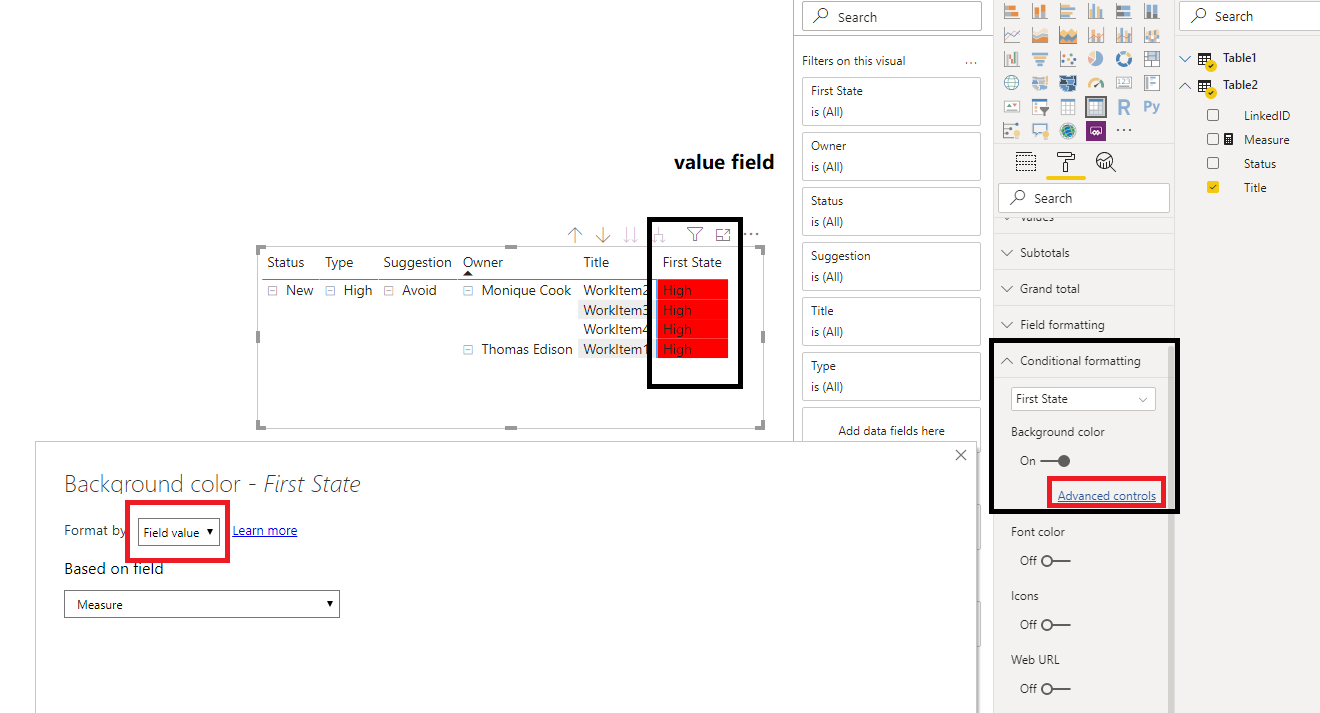Enable the Icons toggle
Screen dimensions: 1320x713
(1056, 625)
